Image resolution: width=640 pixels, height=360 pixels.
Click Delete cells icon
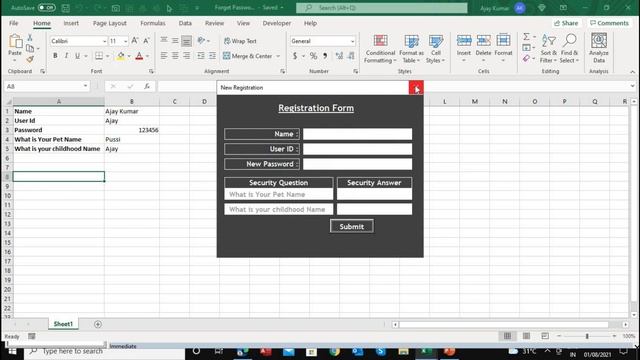[483, 41]
